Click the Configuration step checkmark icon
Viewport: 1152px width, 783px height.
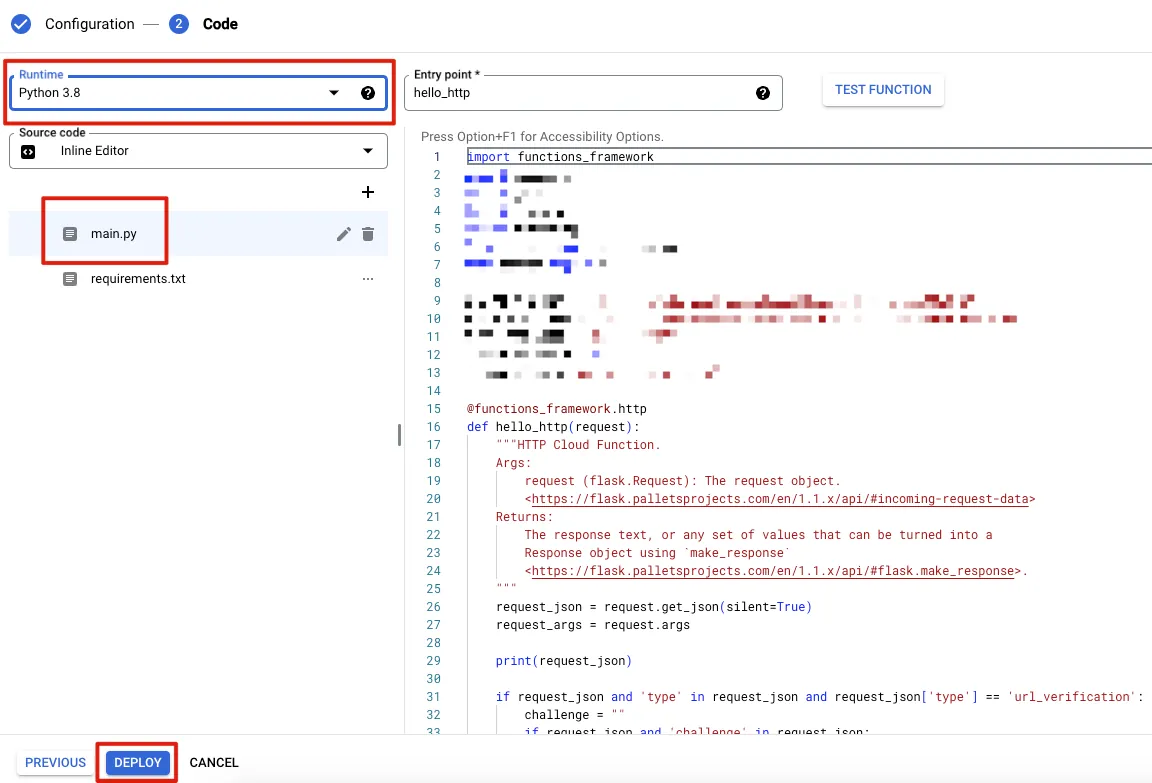(21, 24)
